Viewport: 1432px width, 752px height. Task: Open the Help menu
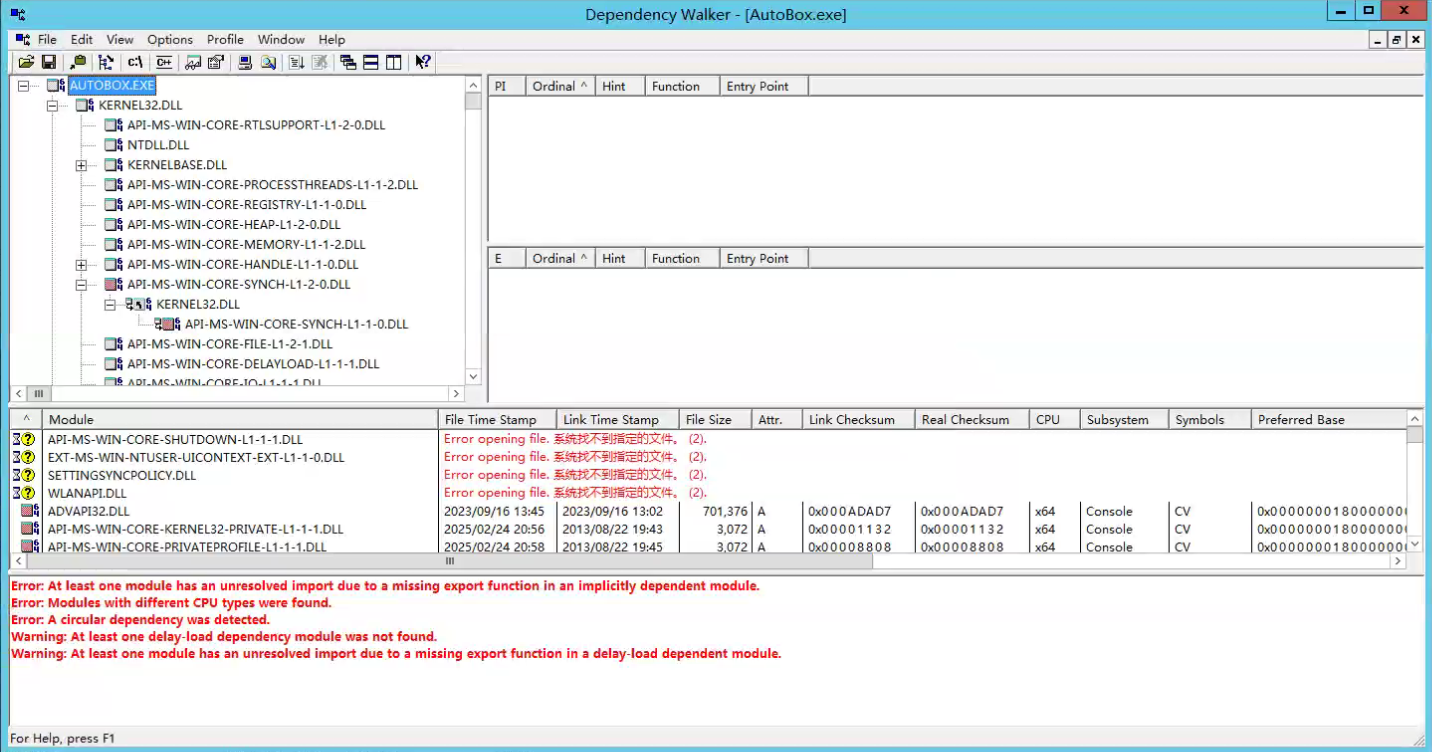click(332, 40)
